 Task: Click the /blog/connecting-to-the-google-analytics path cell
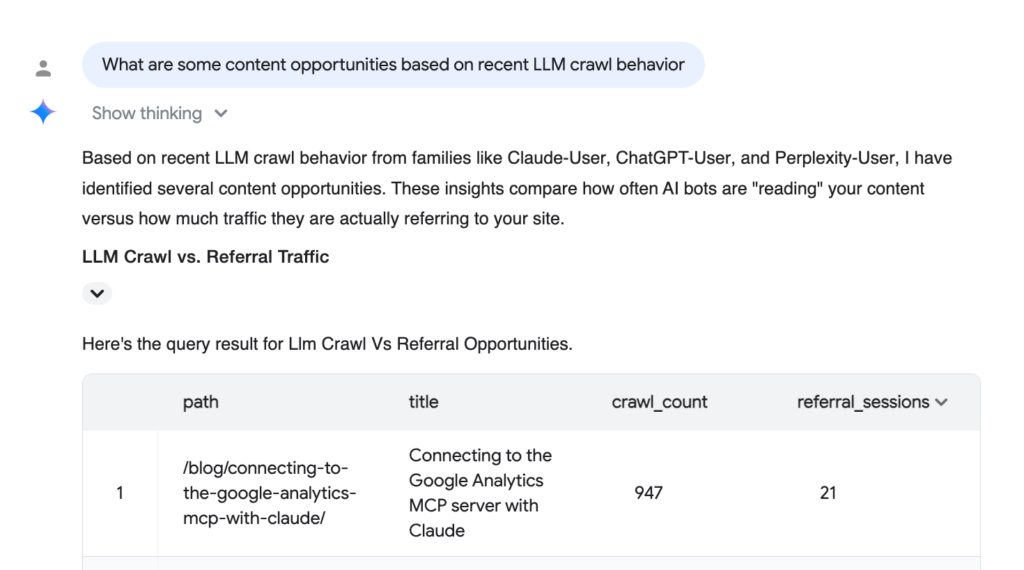(x=270, y=493)
